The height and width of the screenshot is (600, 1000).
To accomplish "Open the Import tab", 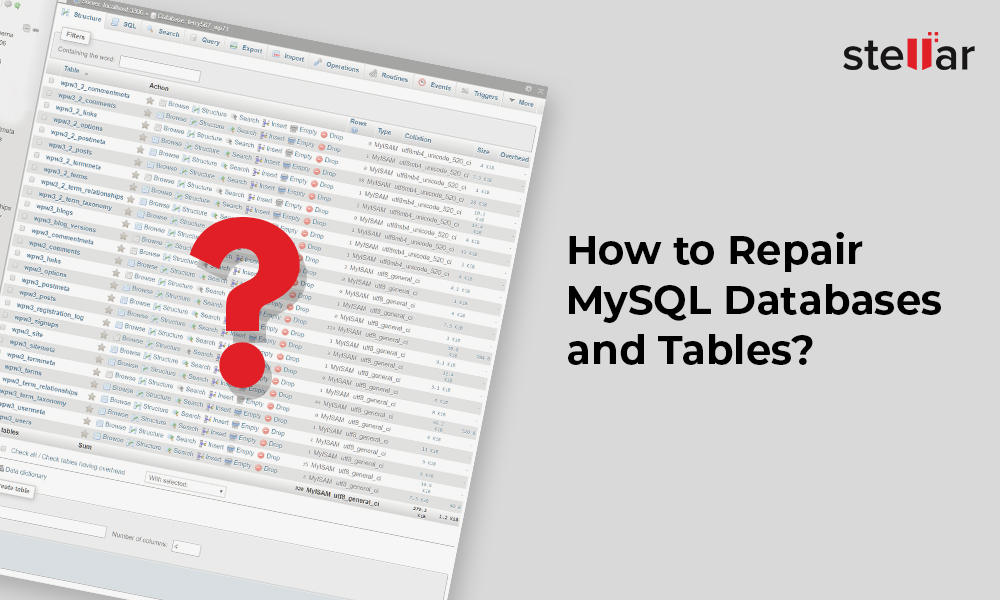I will click(x=288, y=57).
